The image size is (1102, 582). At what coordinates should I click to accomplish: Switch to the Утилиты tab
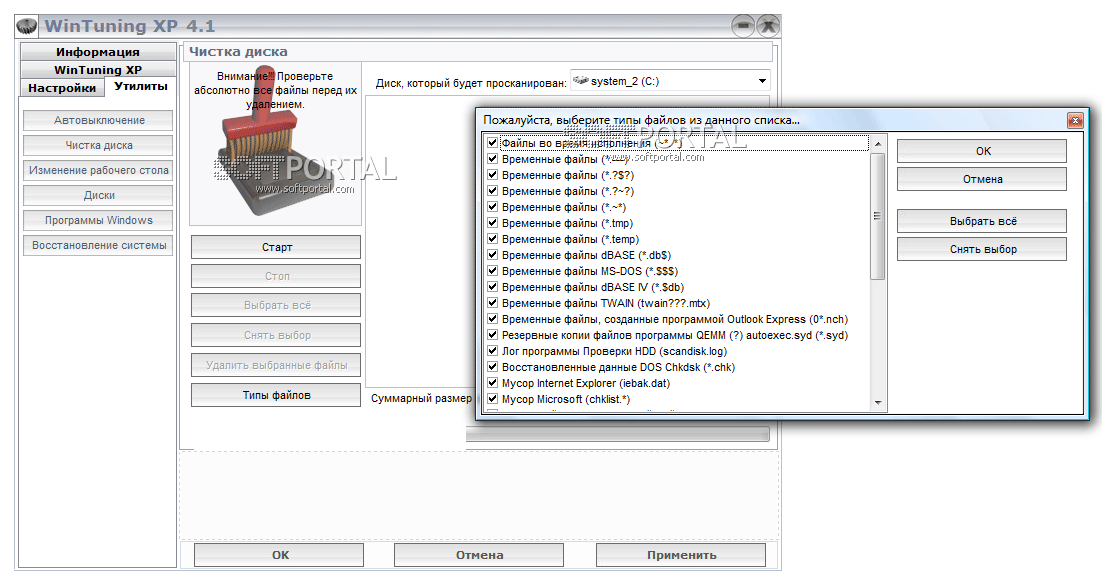[141, 86]
